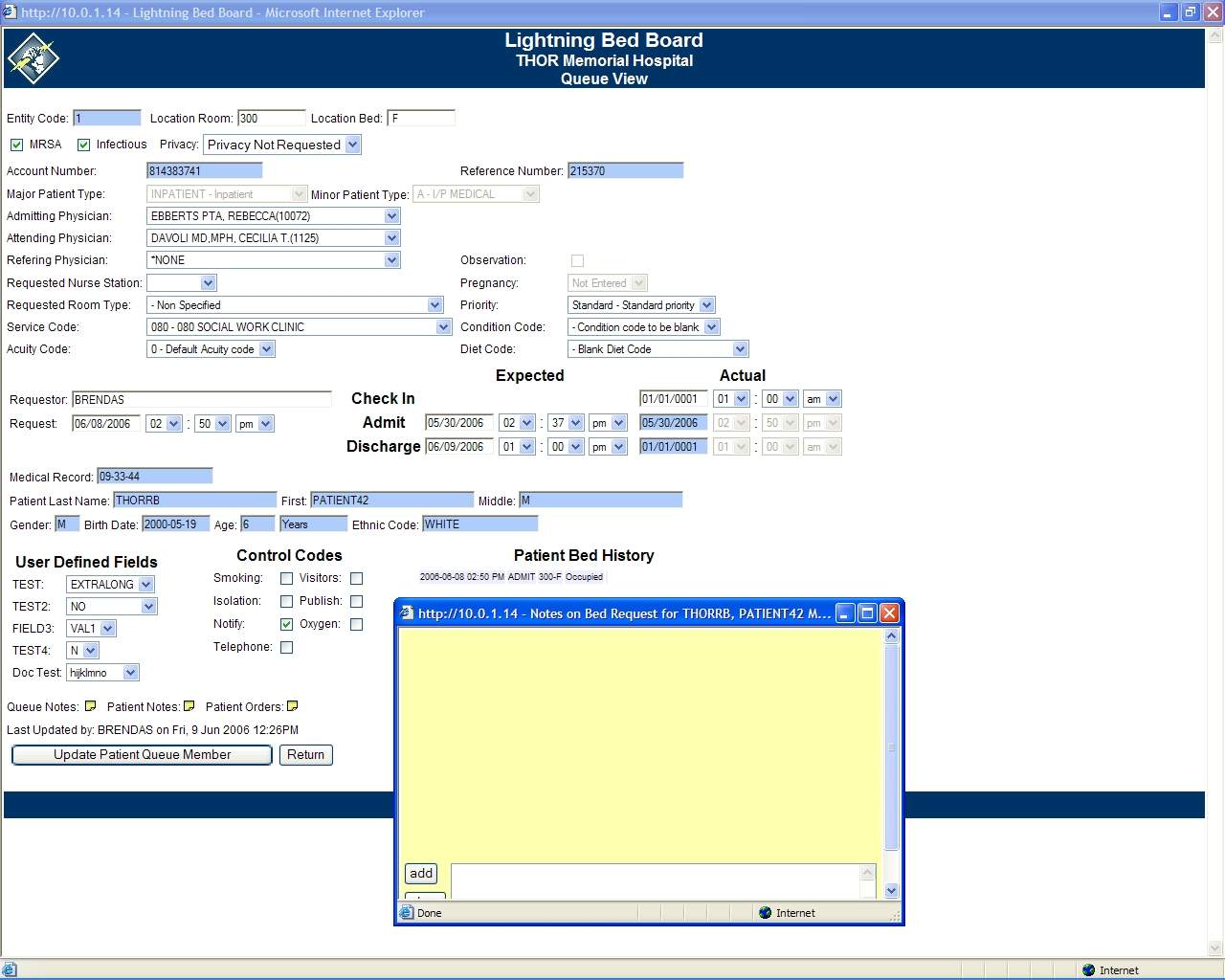
Task: Click the add button in notes popup
Action: click(421, 874)
